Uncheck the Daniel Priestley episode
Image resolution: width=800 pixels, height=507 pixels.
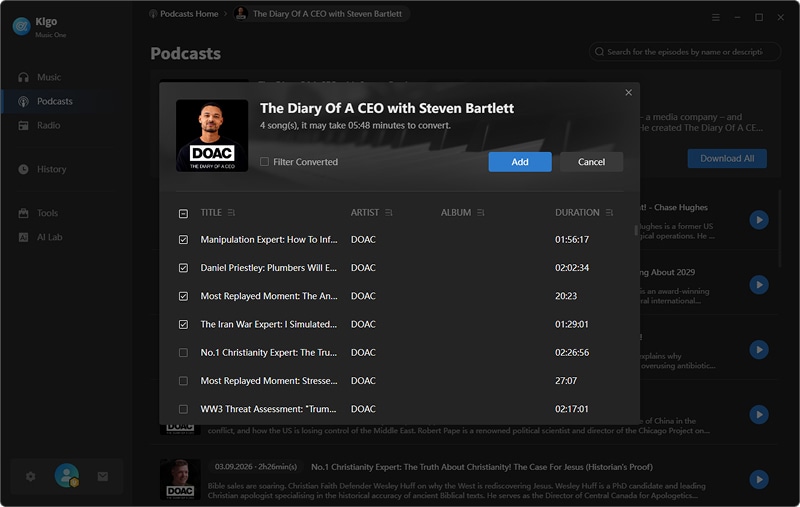point(183,268)
